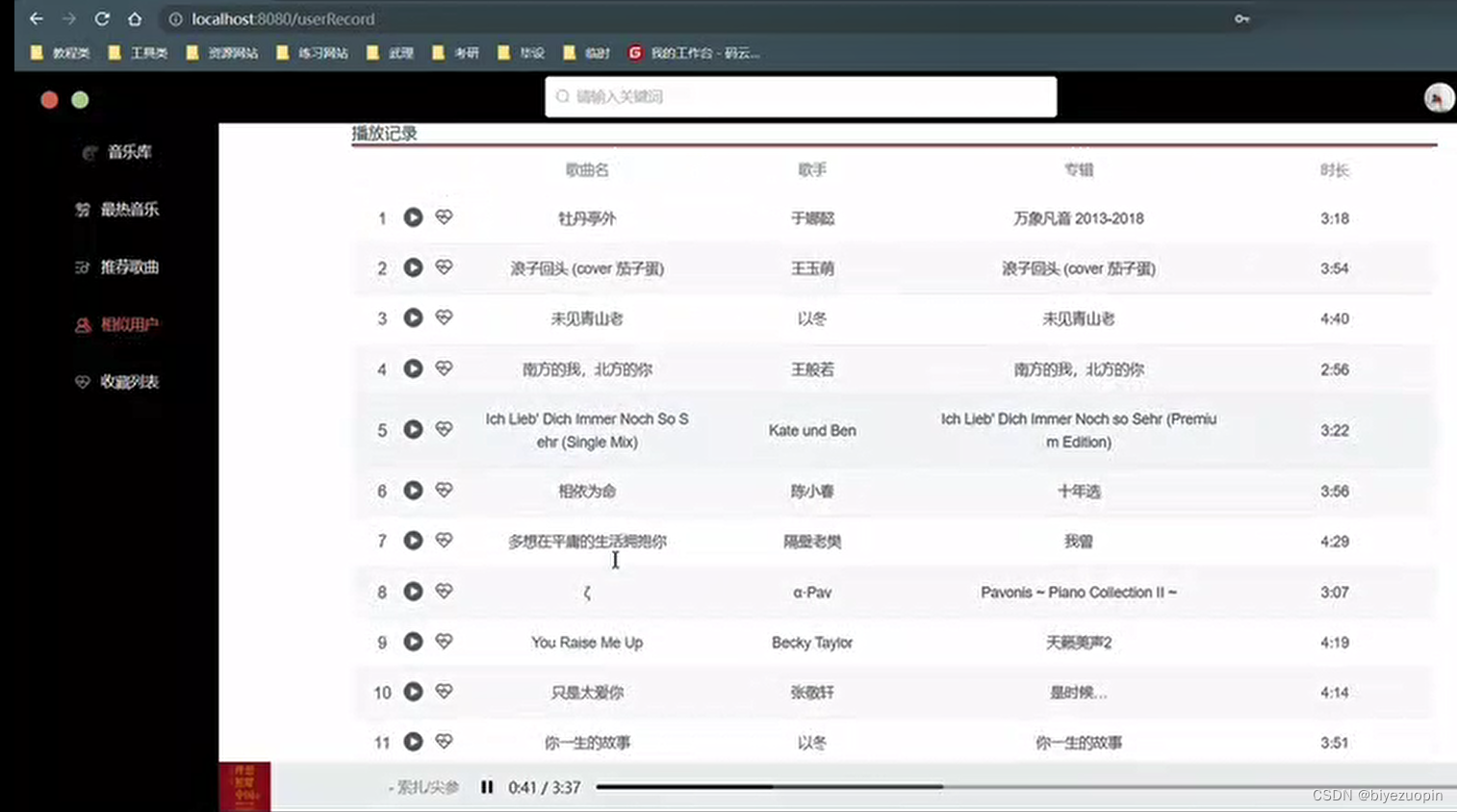This screenshot has height=812, width=1457.
Task: Play You Raise Me Up
Action: pos(413,642)
